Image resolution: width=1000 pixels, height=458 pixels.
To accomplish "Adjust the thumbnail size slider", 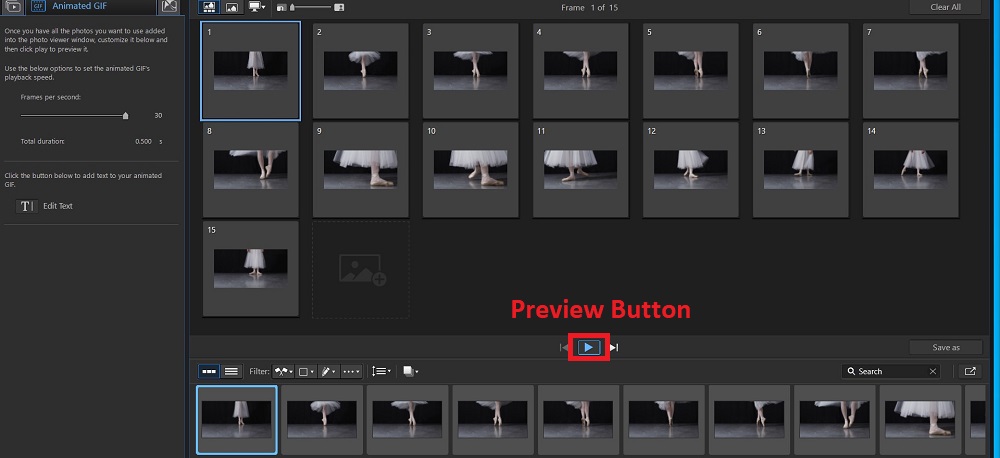I will coord(311,8).
